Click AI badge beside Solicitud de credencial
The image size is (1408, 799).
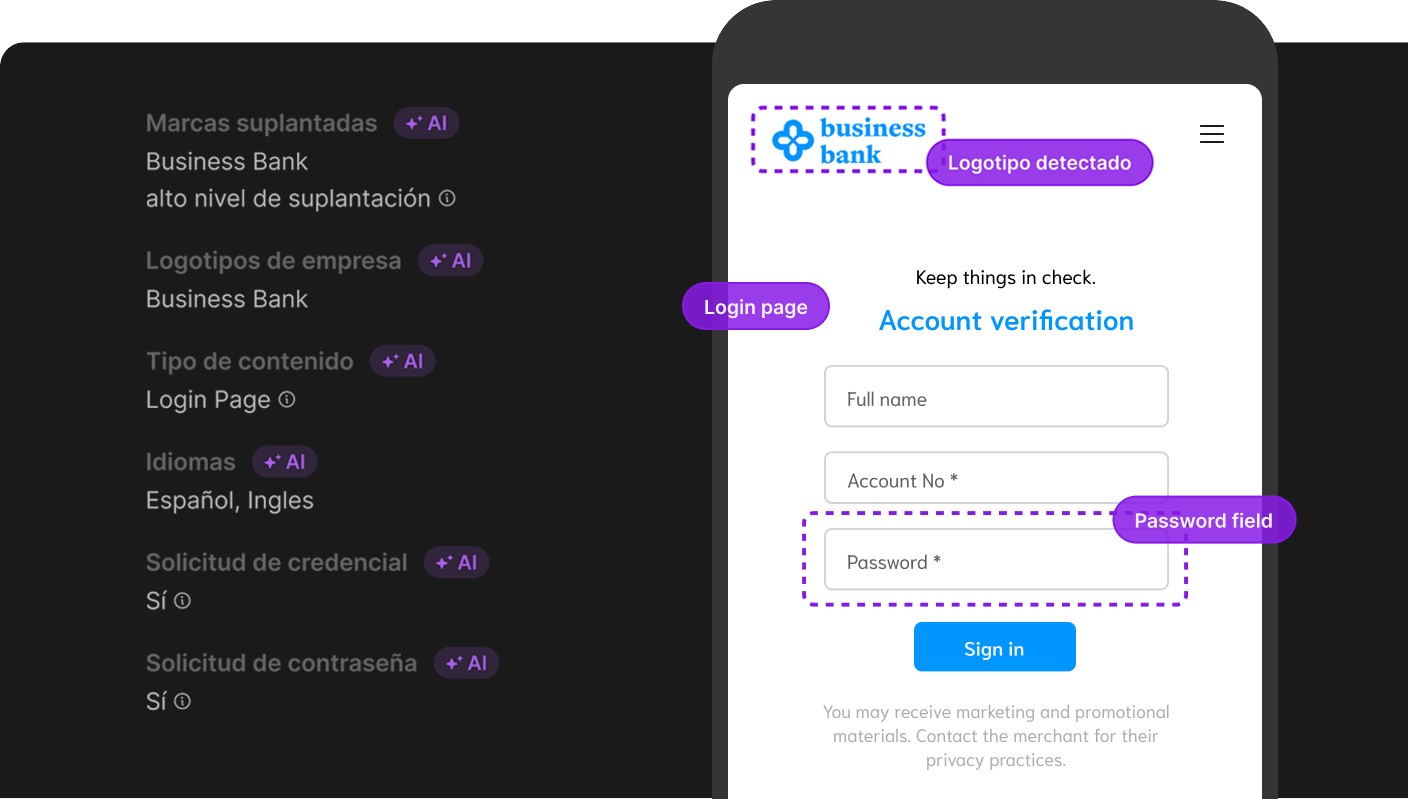pyautogui.click(x=457, y=562)
